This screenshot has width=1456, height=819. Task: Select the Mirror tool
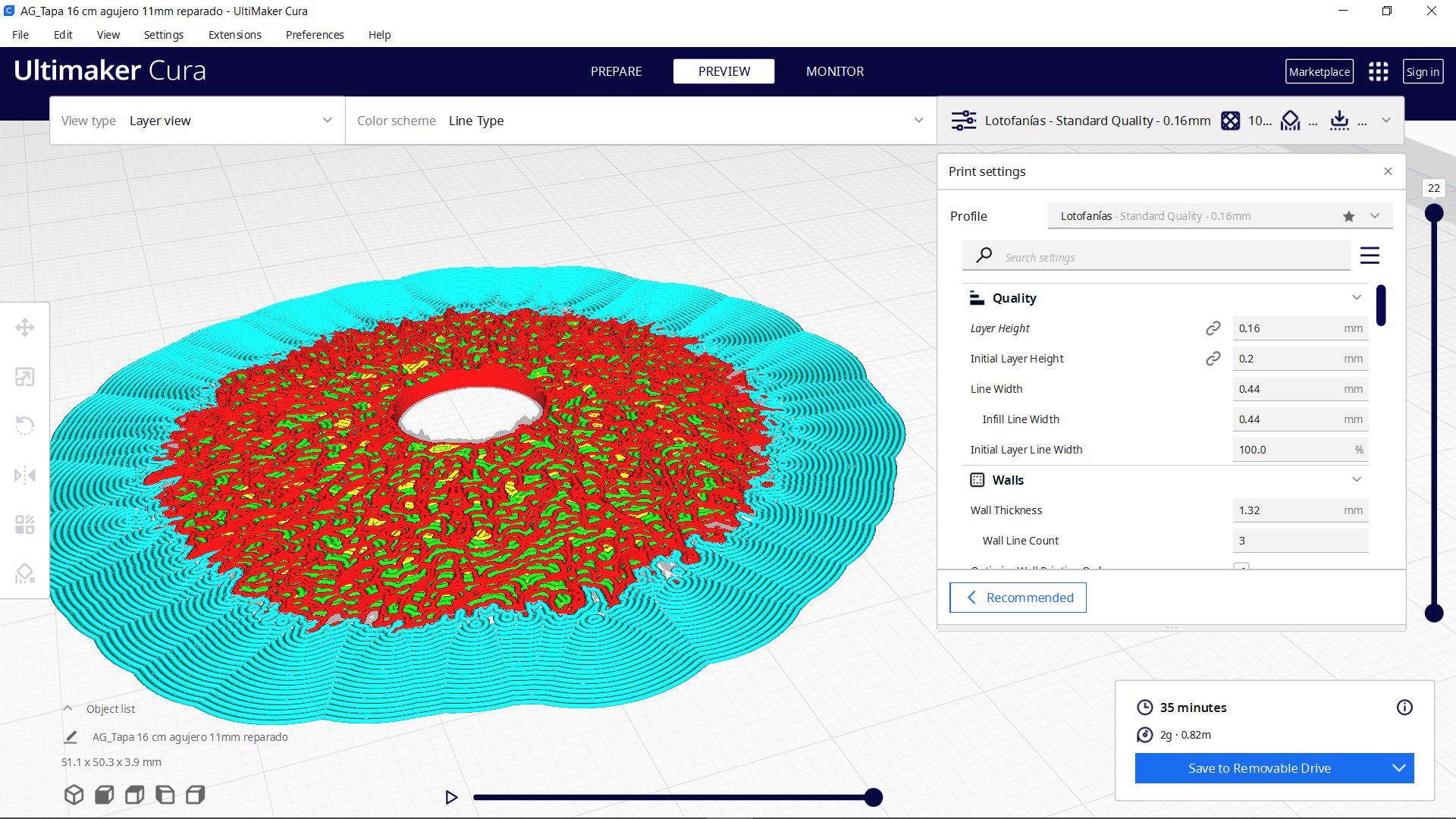[25, 475]
